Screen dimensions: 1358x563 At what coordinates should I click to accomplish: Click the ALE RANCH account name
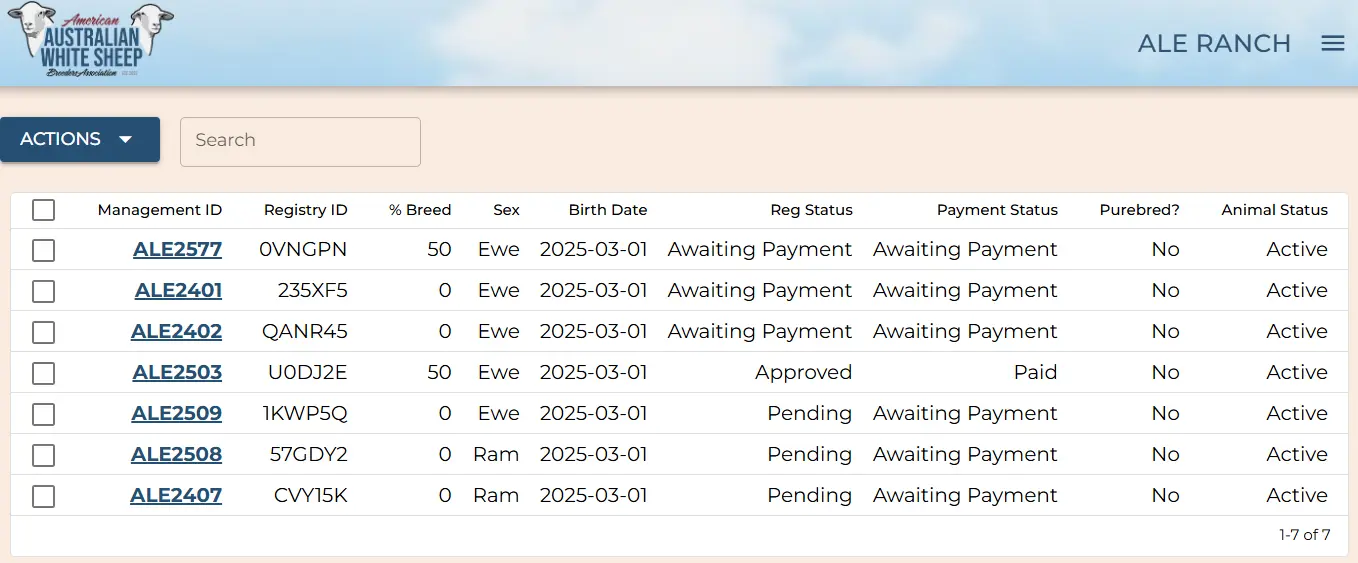pos(1214,44)
